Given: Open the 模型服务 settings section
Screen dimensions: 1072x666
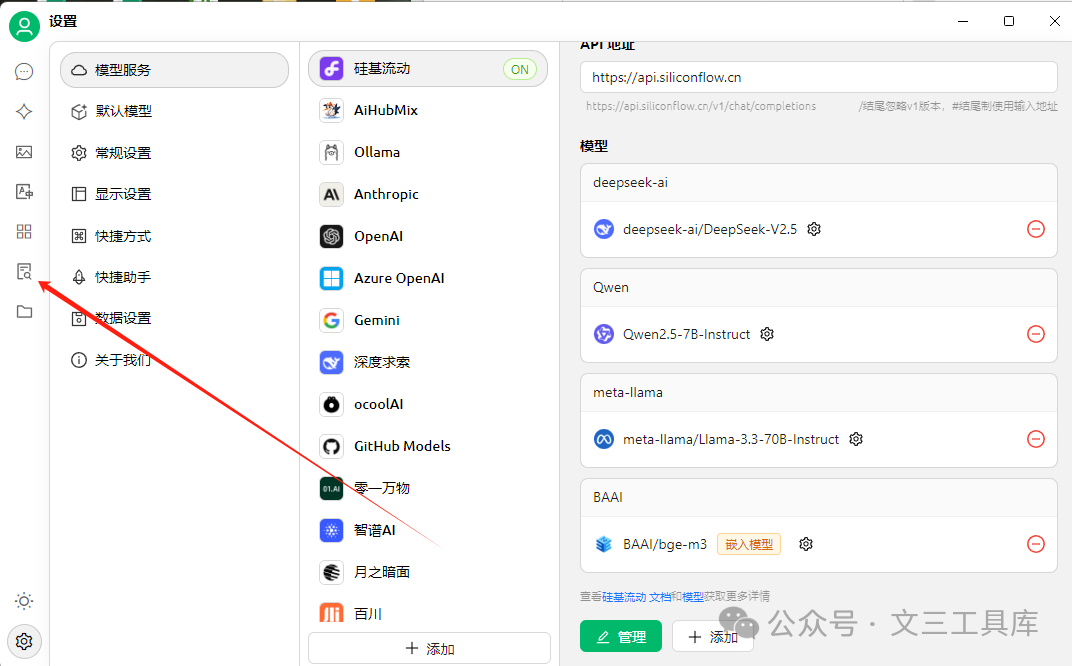Looking at the screenshot, I should [x=174, y=70].
